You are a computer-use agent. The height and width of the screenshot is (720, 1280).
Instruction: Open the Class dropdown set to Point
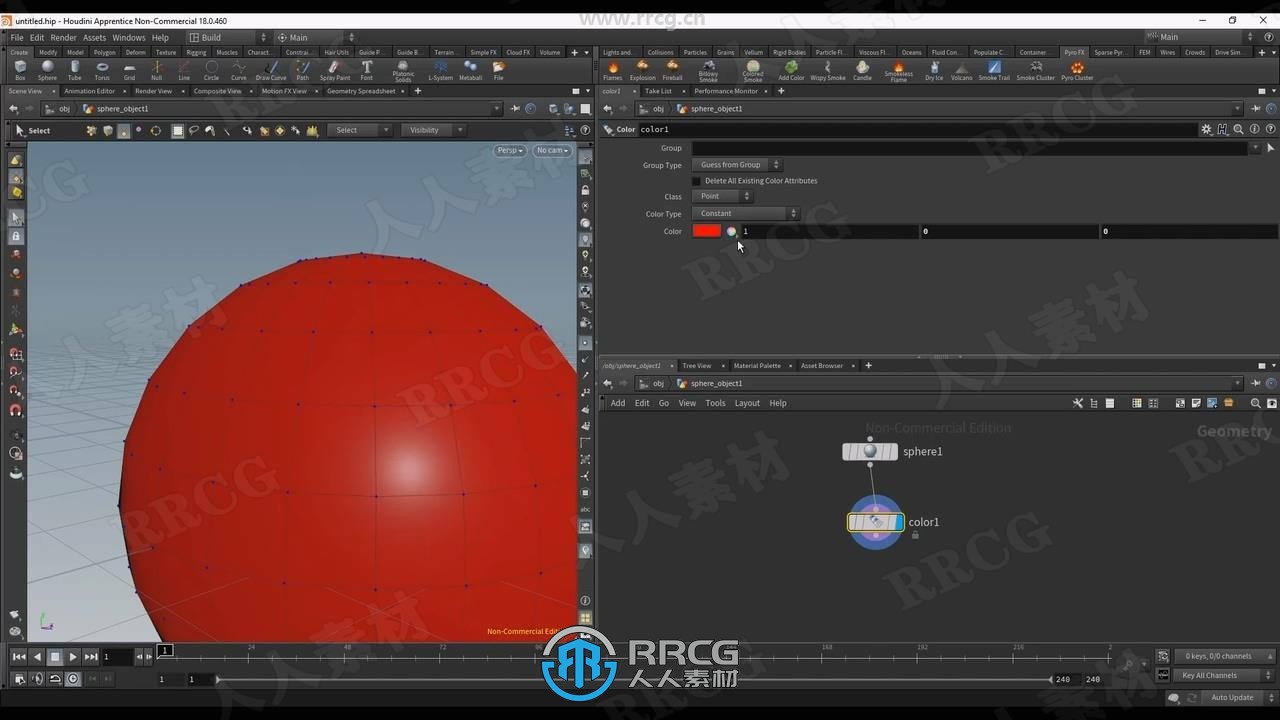[x=722, y=196]
